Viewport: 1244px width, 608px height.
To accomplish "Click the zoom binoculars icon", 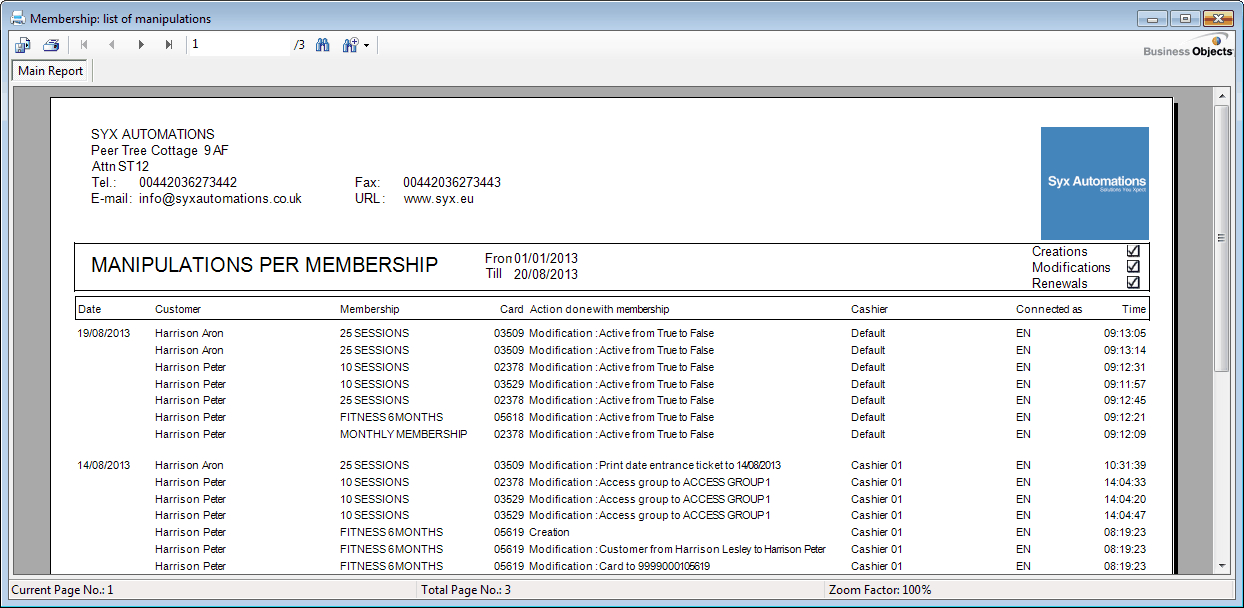I will coord(350,45).
